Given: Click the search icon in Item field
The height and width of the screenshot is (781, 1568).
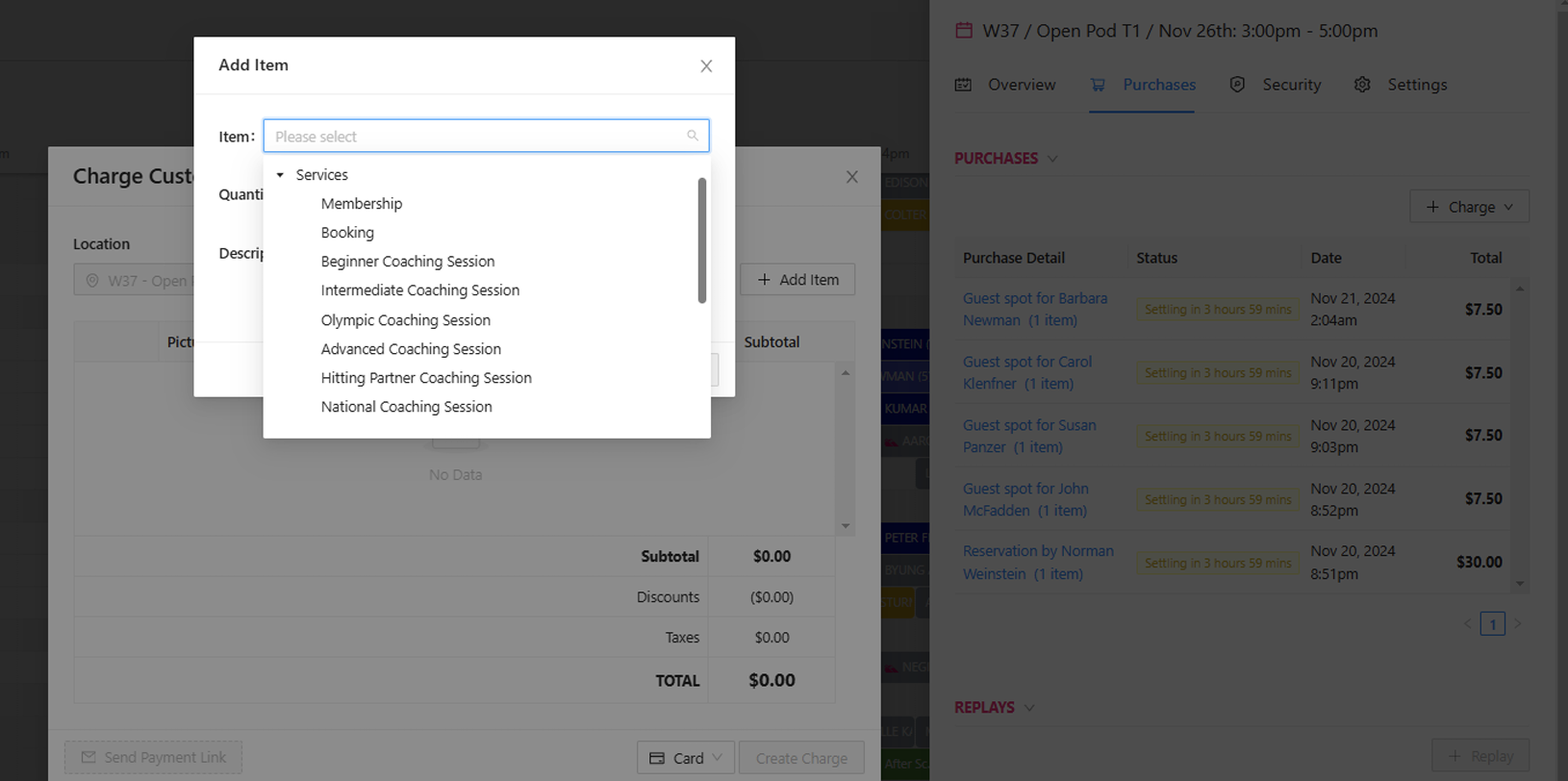Looking at the screenshot, I should pyautogui.click(x=693, y=136).
